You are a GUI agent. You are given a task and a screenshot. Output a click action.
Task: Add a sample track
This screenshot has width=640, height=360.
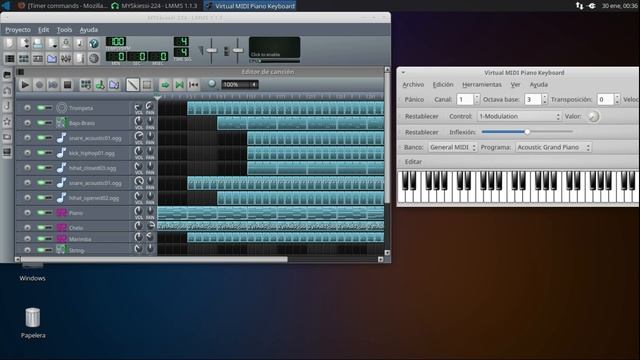pyautogui.click(x=100, y=85)
